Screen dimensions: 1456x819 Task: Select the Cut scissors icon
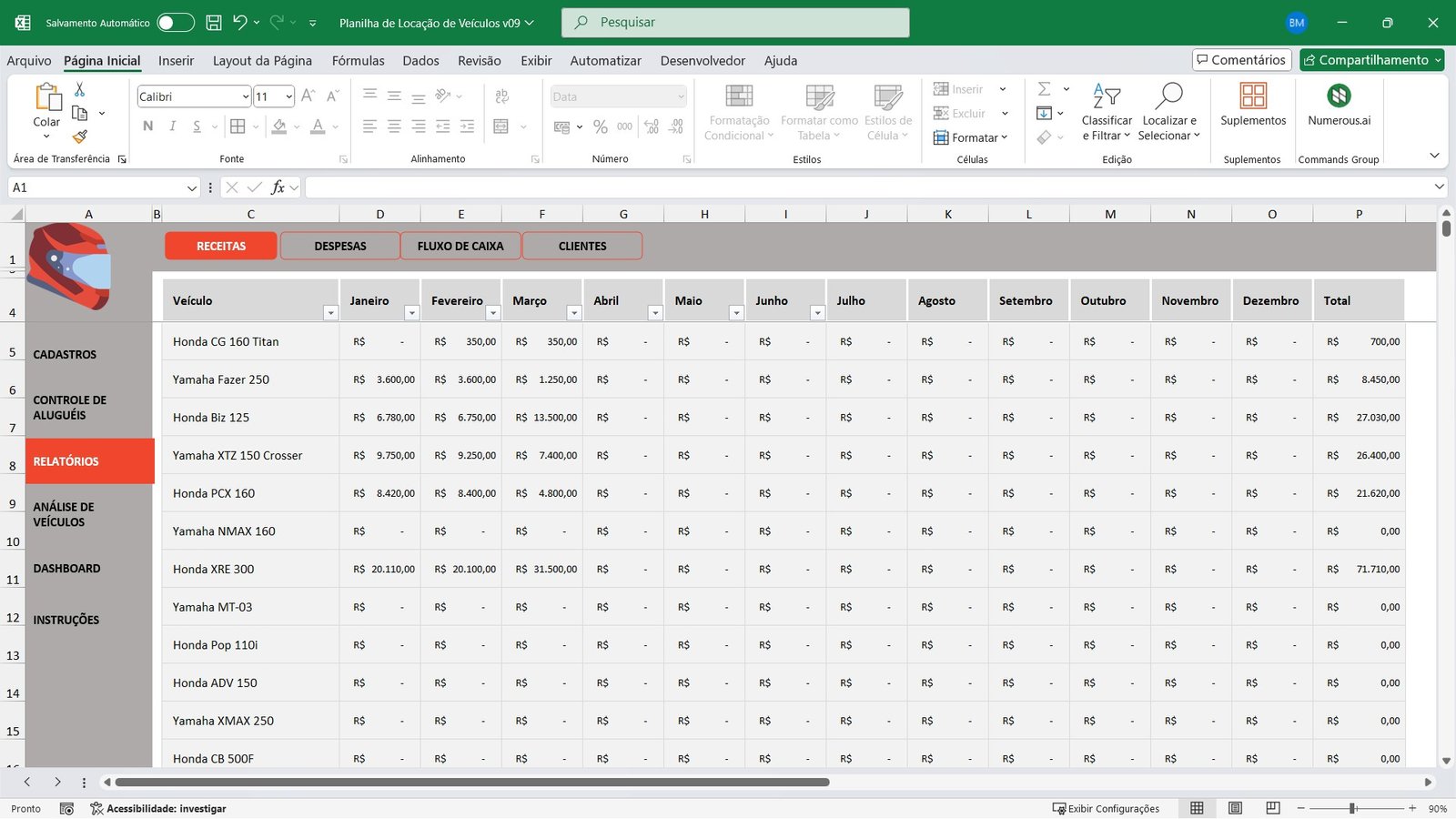click(x=80, y=89)
